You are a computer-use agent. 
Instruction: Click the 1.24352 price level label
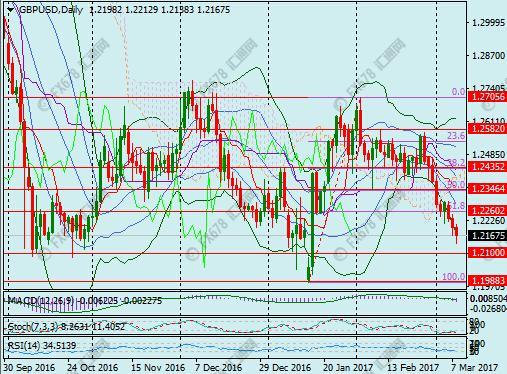coord(487,167)
